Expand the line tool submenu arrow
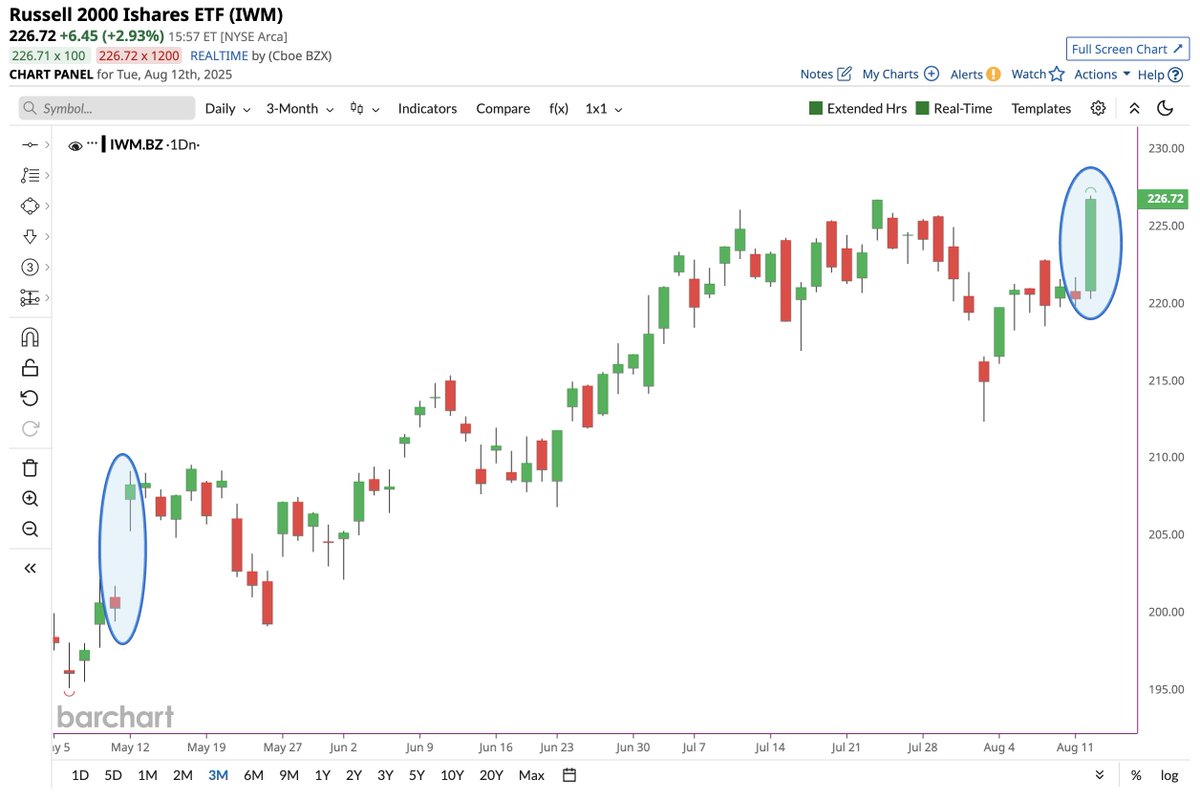Viewport: 1200px width, 802px height. click(46, 146)
